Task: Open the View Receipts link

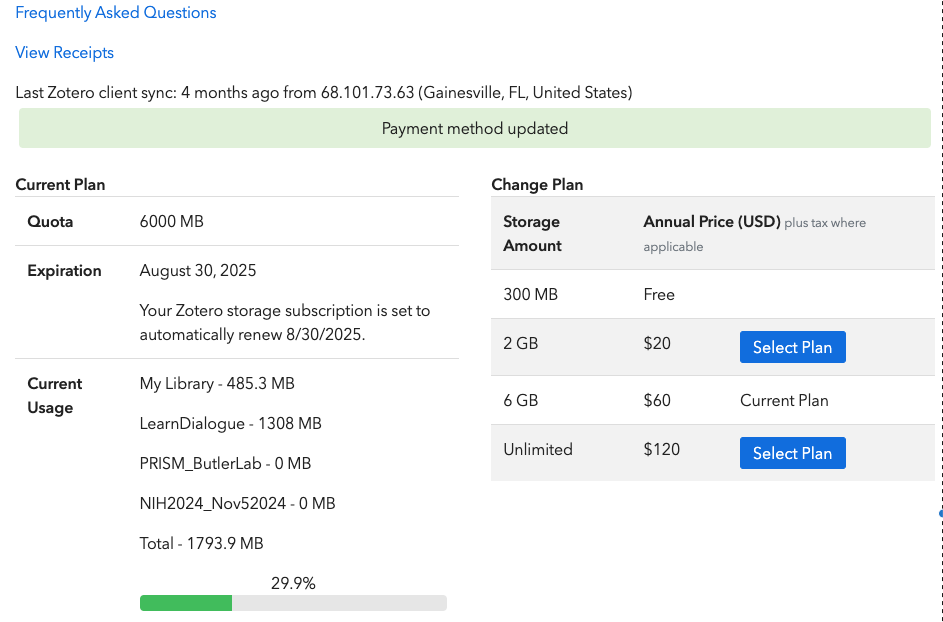Action: point(64,52)
